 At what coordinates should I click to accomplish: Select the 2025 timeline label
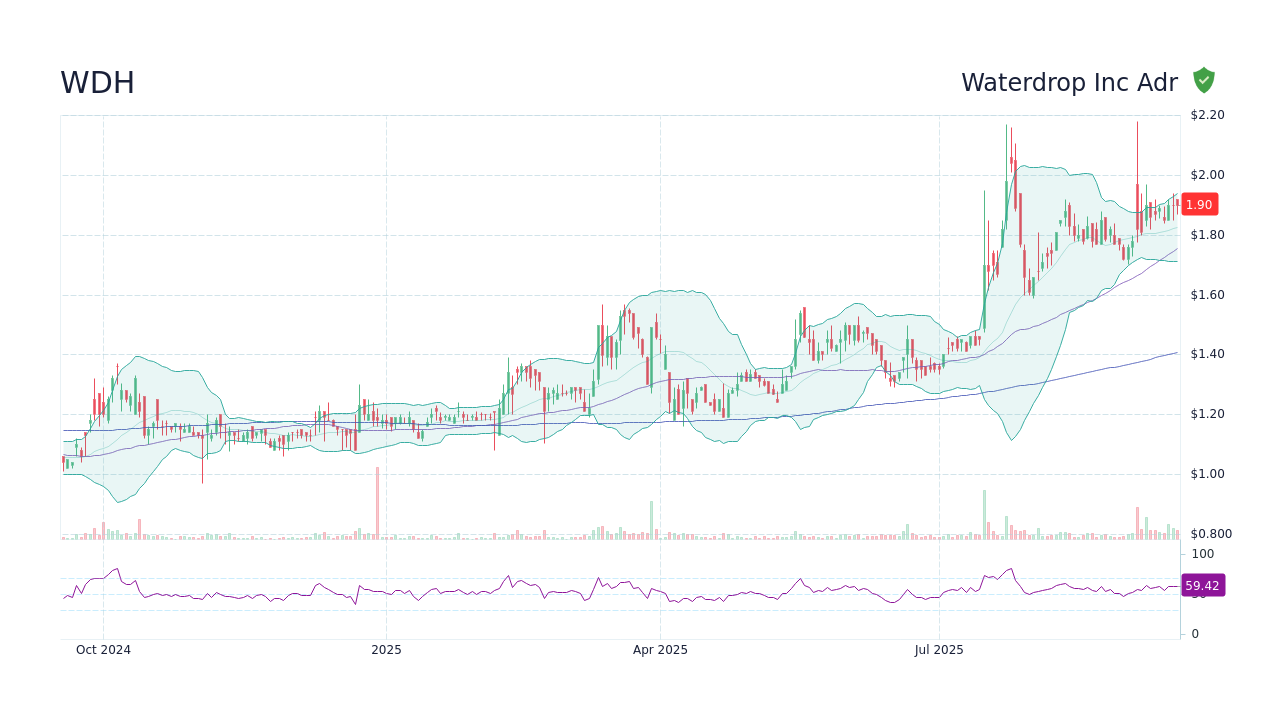point(387,649)
